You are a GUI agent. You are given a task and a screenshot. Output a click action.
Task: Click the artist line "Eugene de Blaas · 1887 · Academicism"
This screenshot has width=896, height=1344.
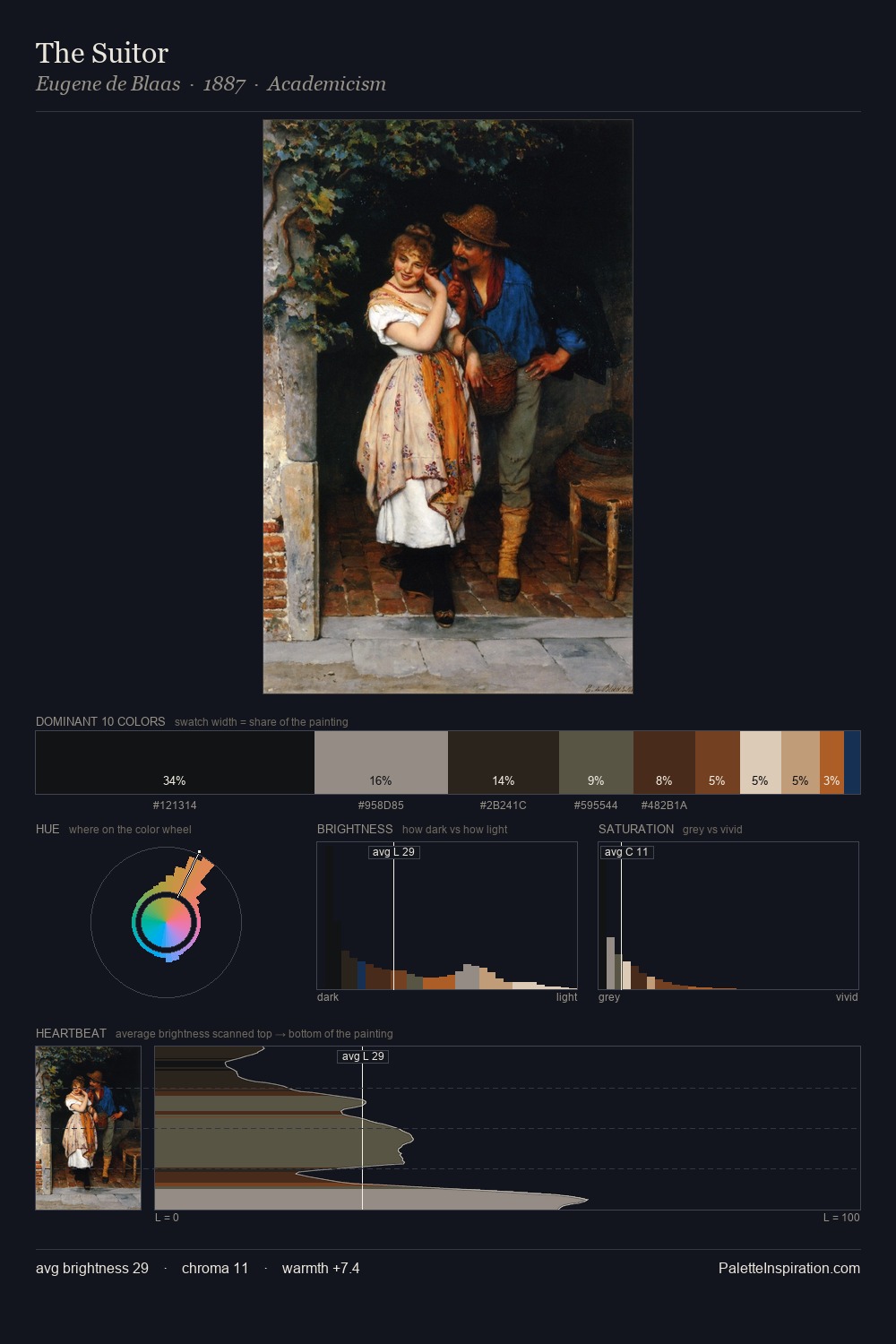click(211, 84)
